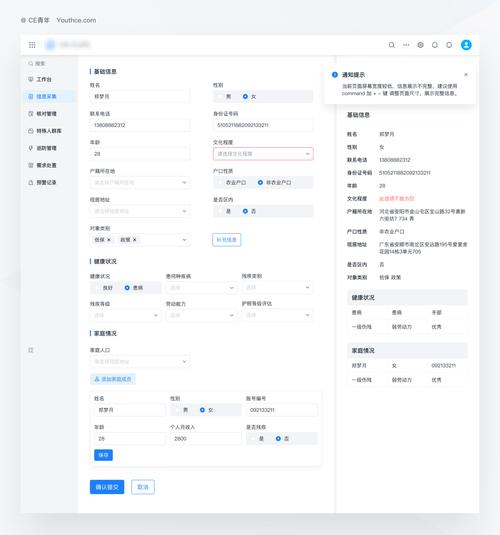Open 预警记录 in the sidebar menu
Image resolution: width=500 pixels, height=535 pixels.
(x=46, y=182)
